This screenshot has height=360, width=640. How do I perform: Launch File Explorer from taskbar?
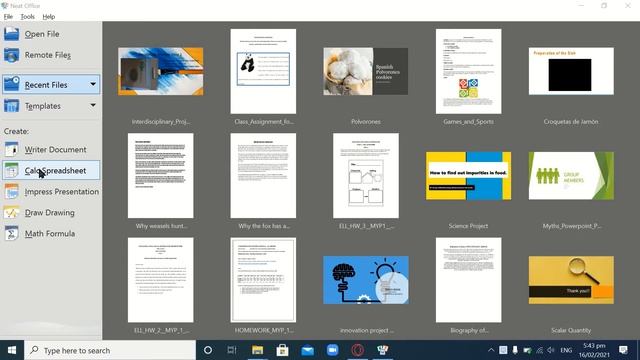coord(257,350)
